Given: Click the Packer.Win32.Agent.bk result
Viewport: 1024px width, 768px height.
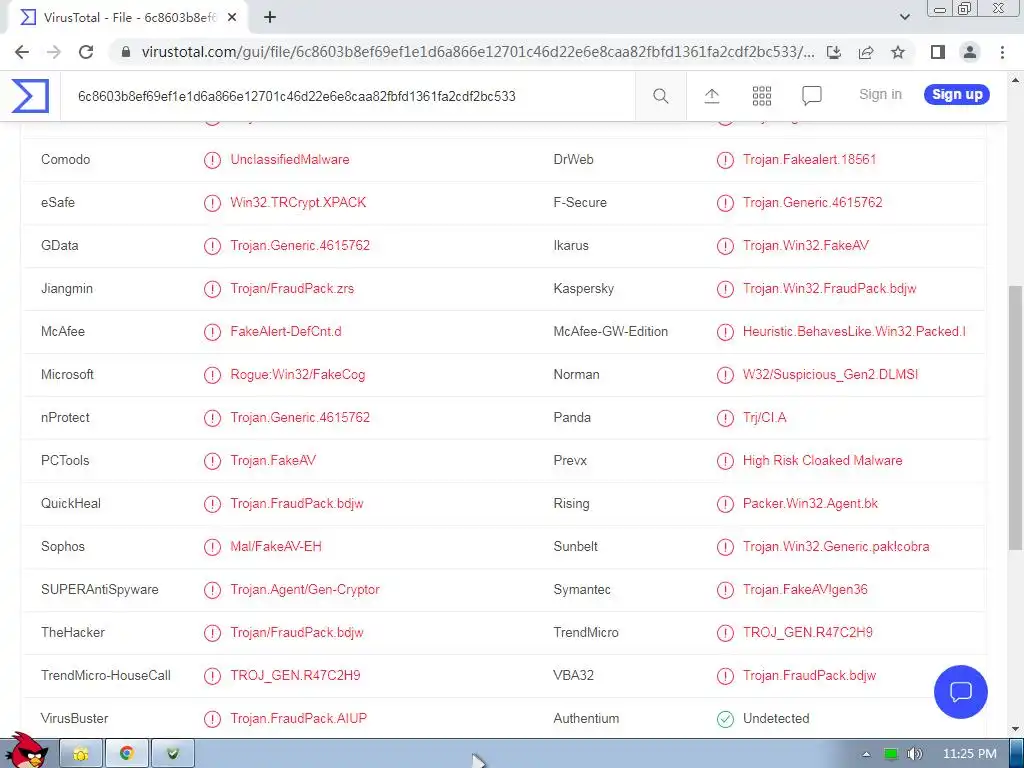Looking at the screenshot, I should pyautogui.click(x=810, y=504).
